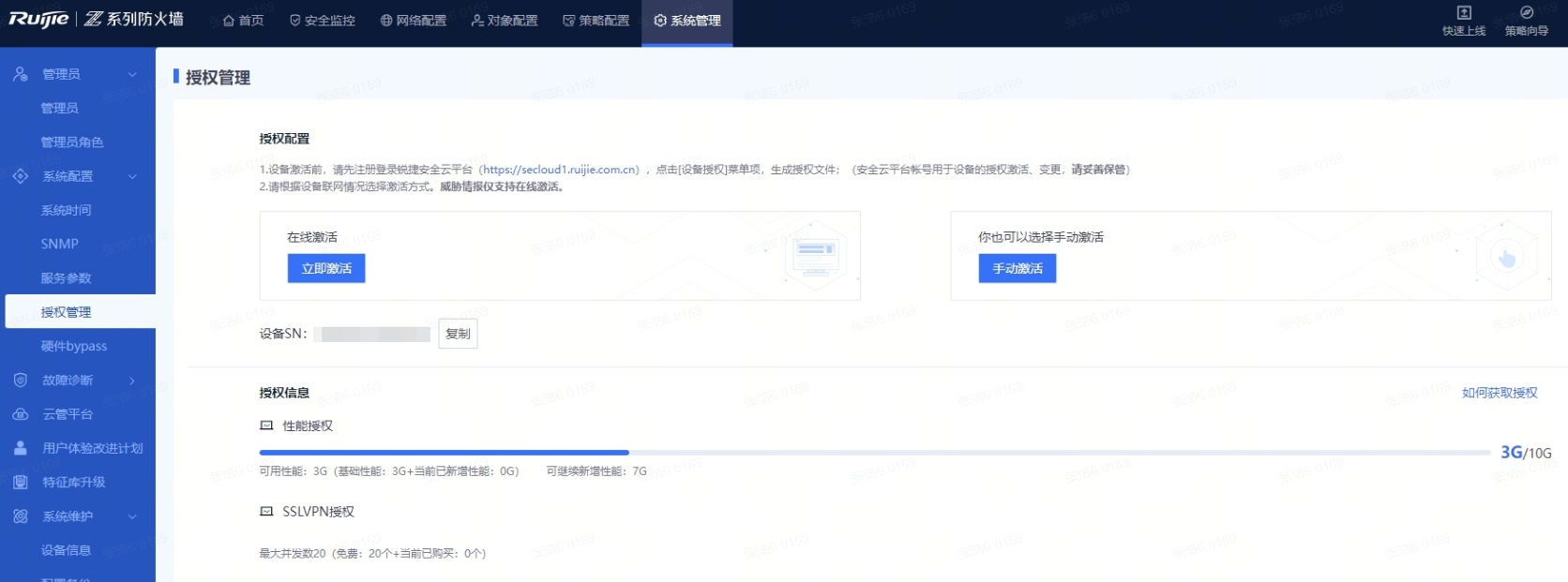Click the 云管平台 cloud icon in sidebar

coord(21,414)
